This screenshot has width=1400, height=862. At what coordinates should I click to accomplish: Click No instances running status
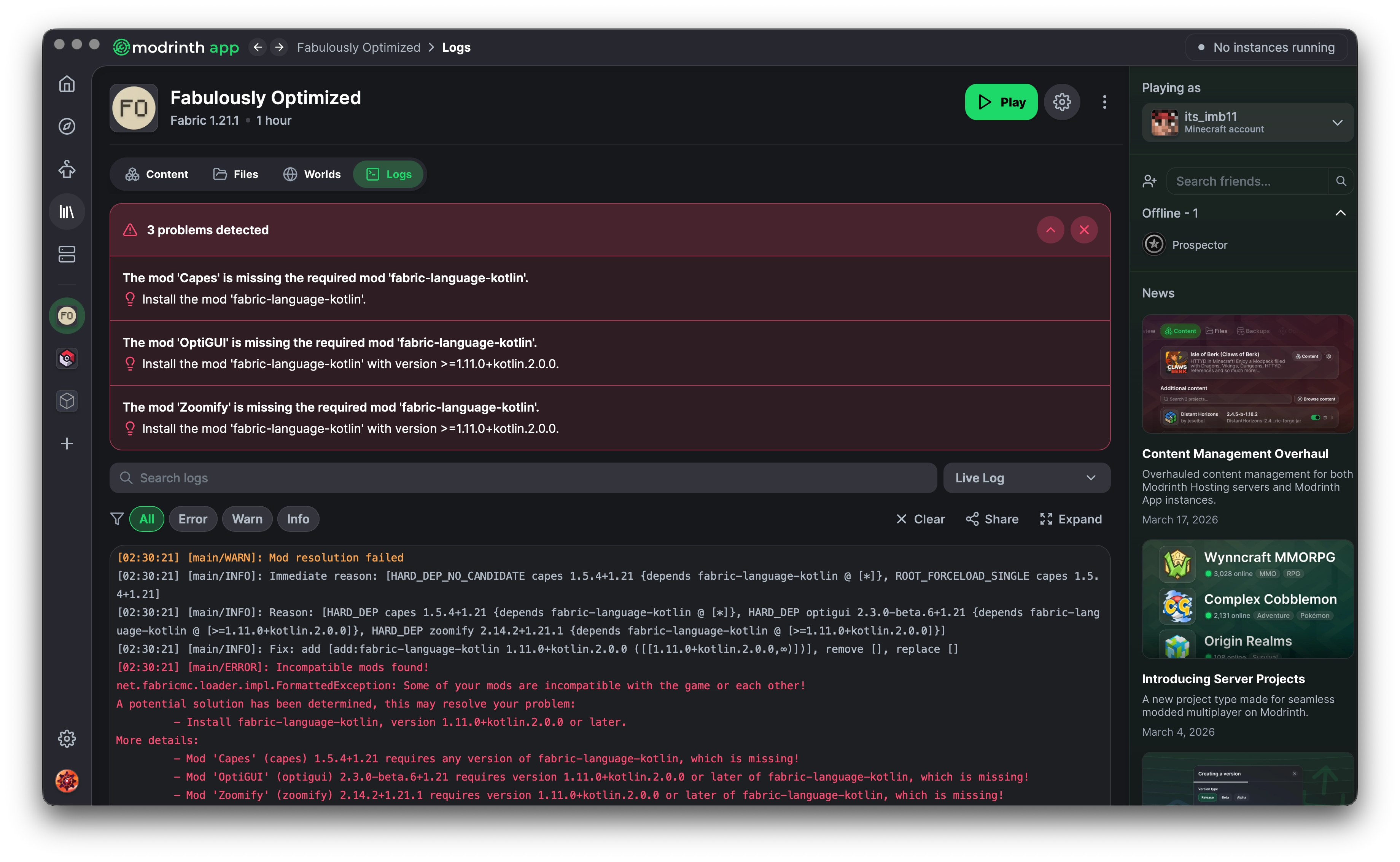click(1266, 47)
